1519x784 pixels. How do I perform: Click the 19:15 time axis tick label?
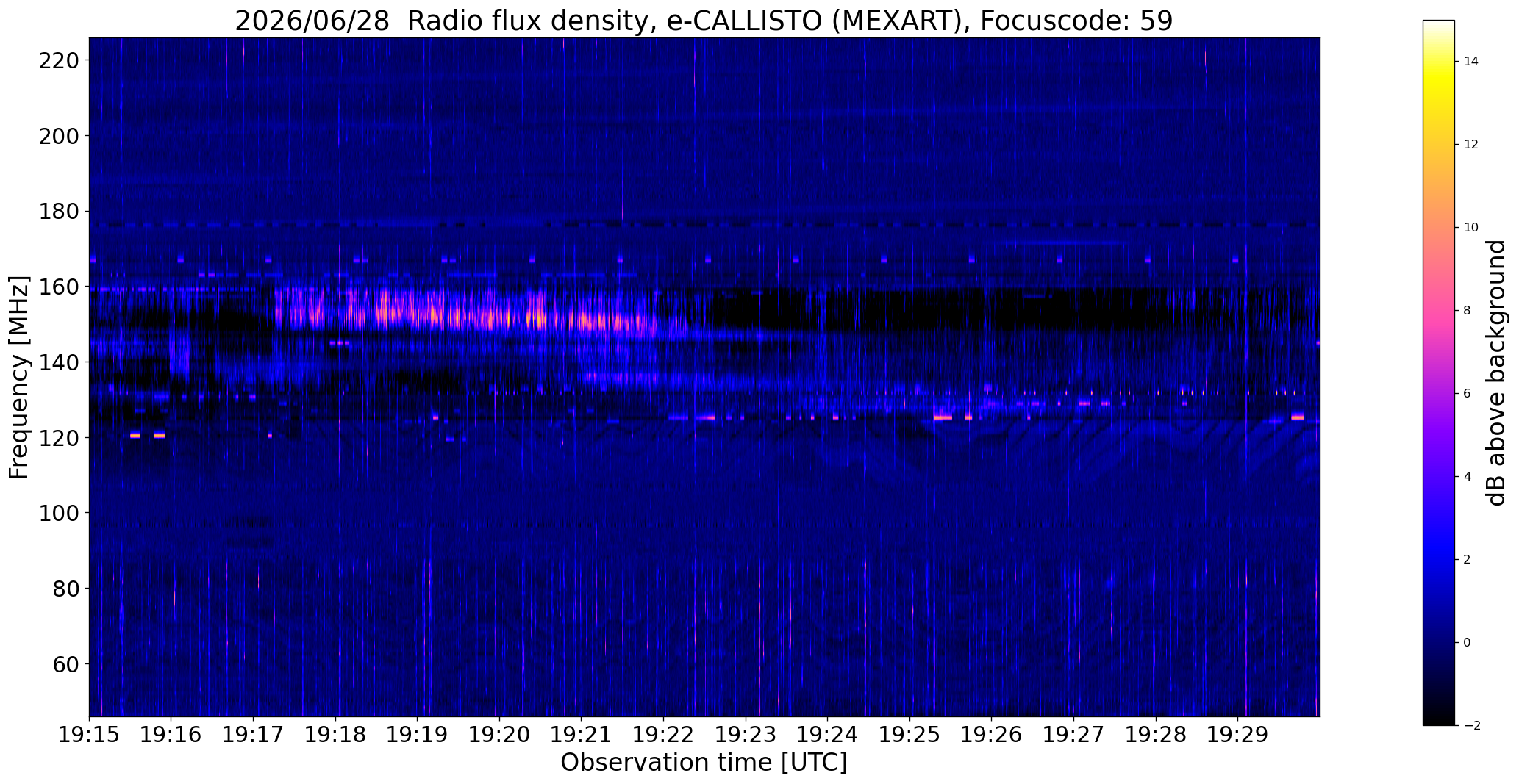click(90, 736)
